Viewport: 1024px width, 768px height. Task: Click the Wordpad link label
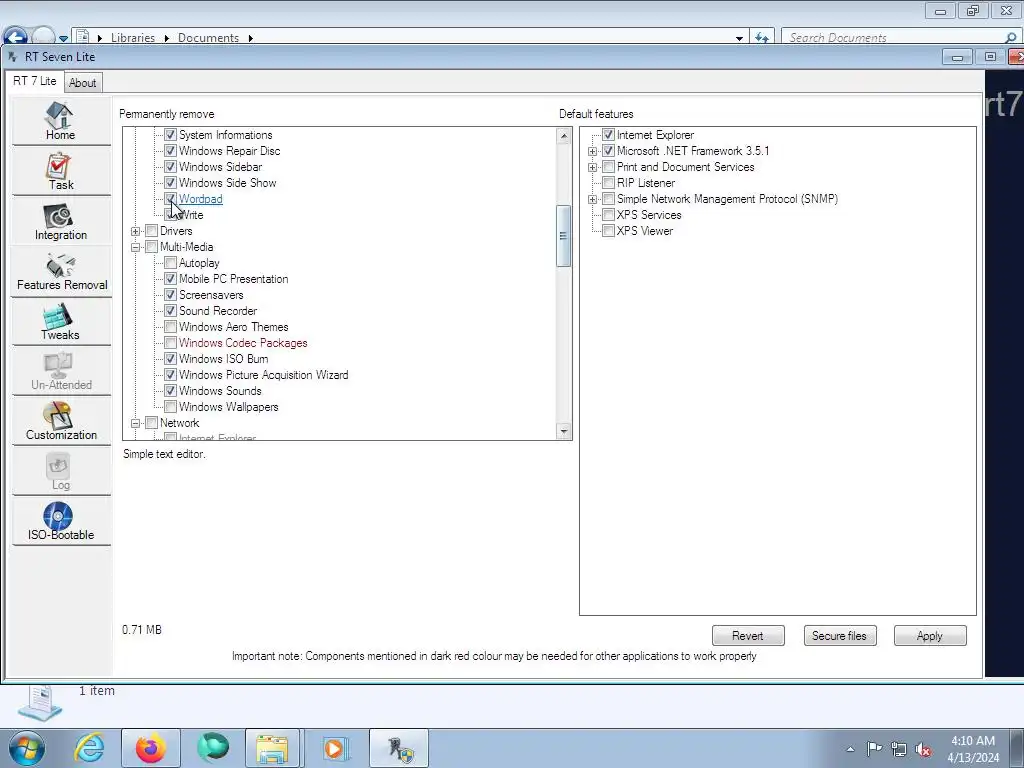pyautogui.click(x=200, y=199)
